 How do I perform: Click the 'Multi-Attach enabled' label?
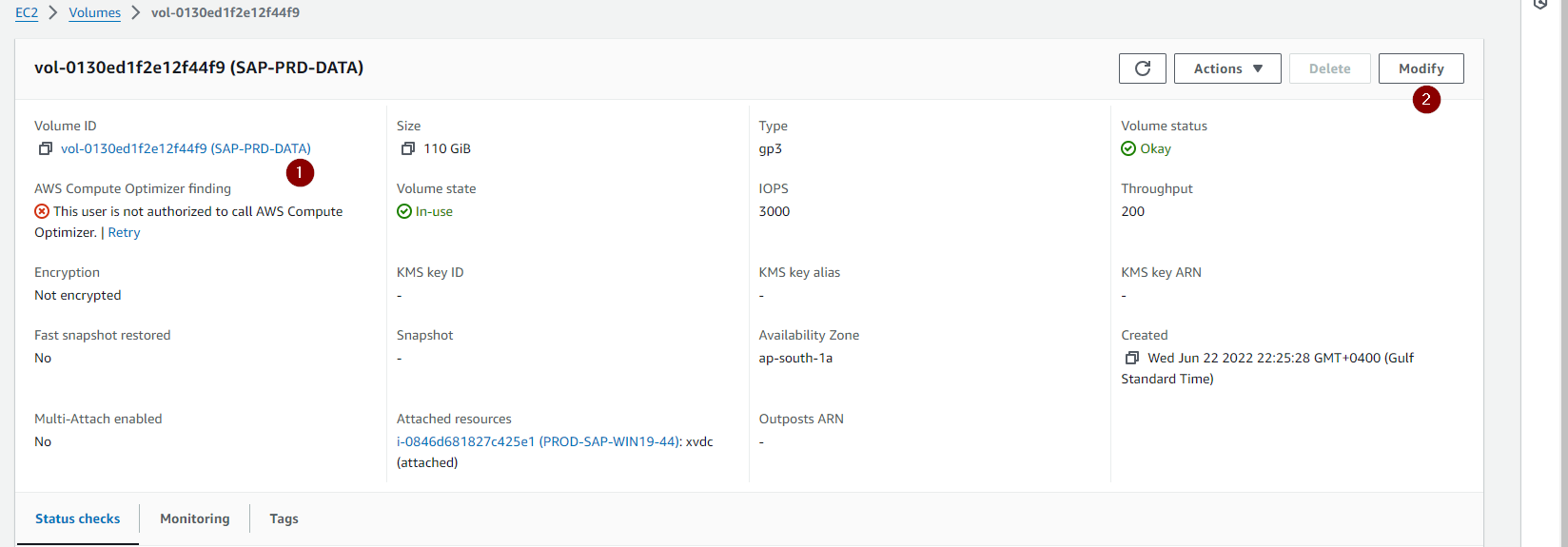(98, 419)
